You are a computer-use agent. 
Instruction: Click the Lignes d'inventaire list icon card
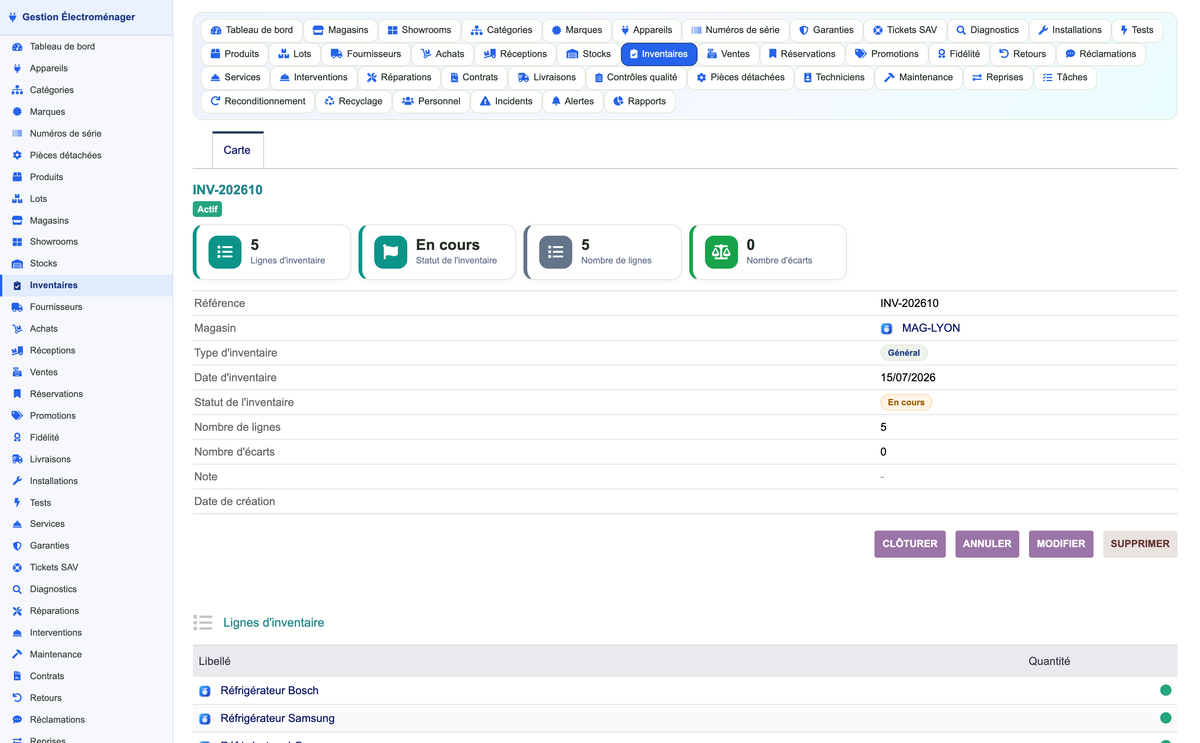[225, 252]
